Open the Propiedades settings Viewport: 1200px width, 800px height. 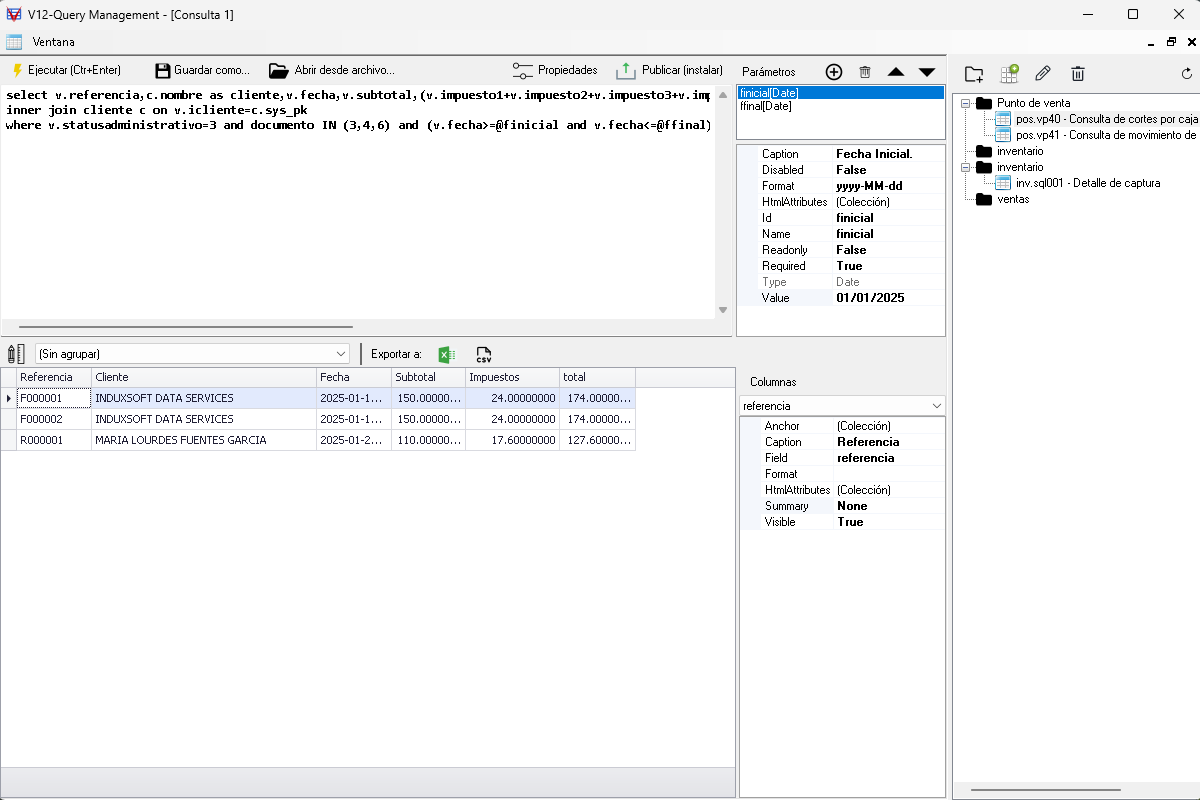[x=555, y=71]
